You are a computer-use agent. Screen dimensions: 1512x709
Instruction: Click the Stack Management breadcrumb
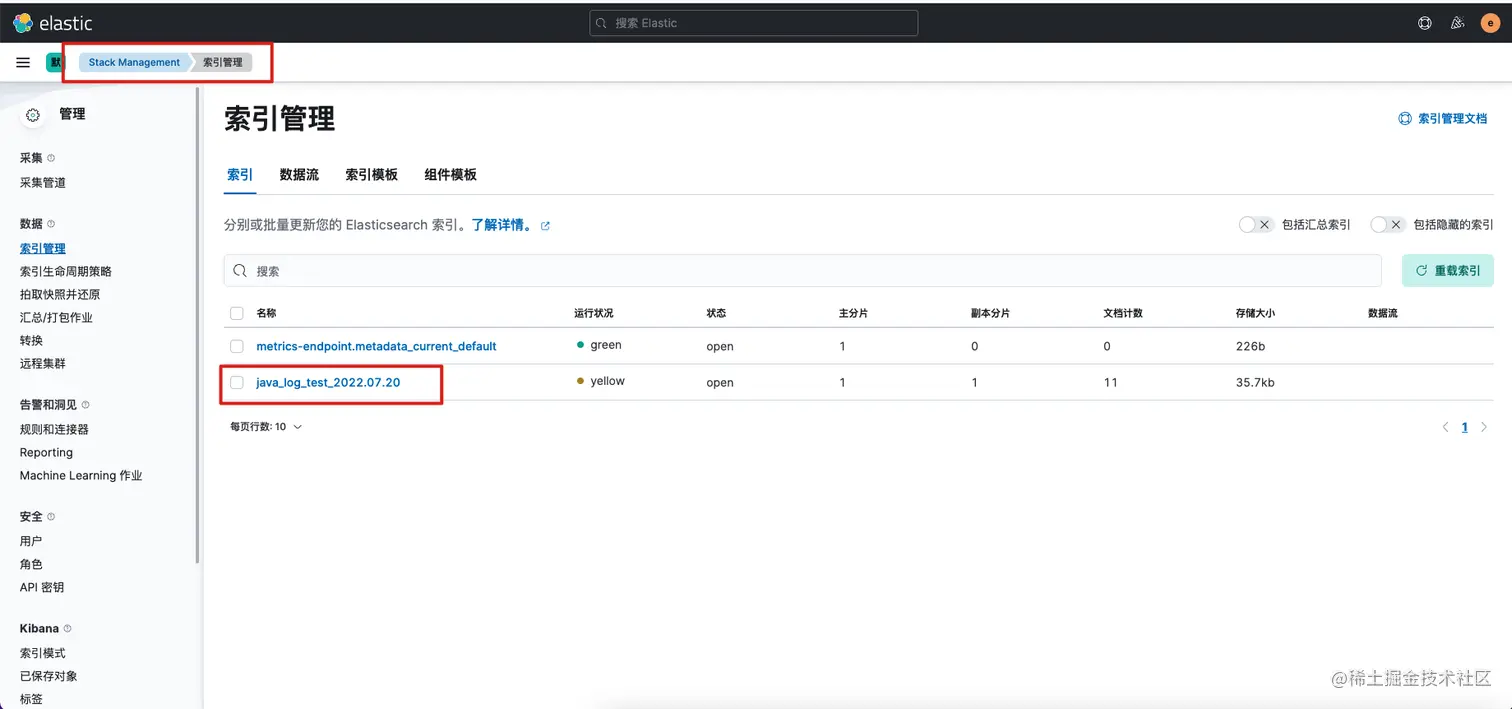[134, 62]
